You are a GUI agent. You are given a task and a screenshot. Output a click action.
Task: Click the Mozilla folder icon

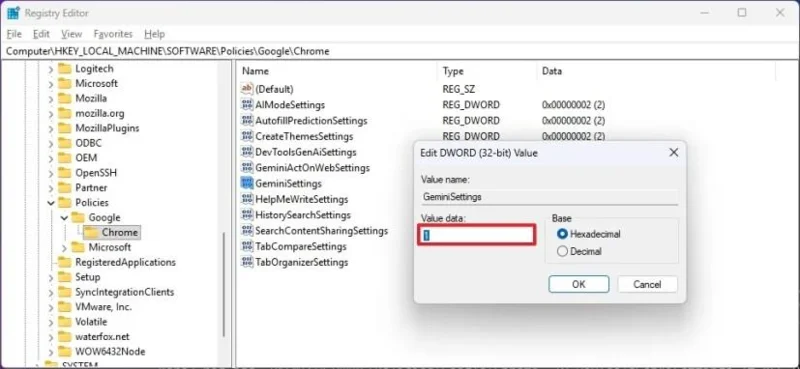click(x=64, y=98)
